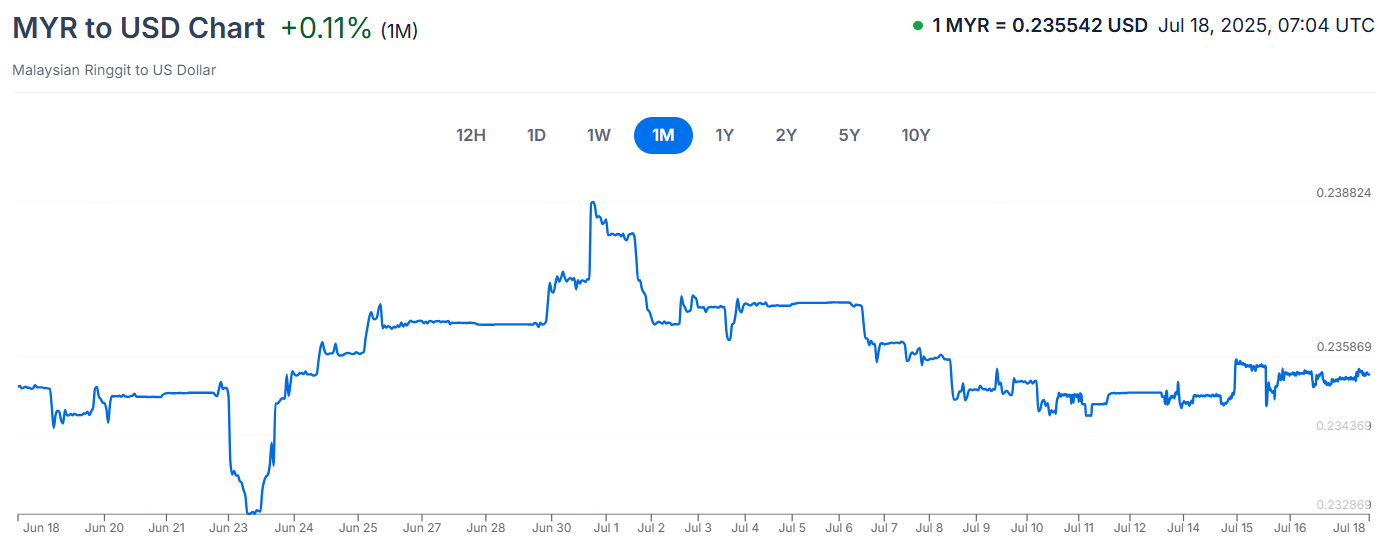Click the 0.238824 y-axis label
Viewport: 1378px width, 543px height.
[x=1343, y=192]
